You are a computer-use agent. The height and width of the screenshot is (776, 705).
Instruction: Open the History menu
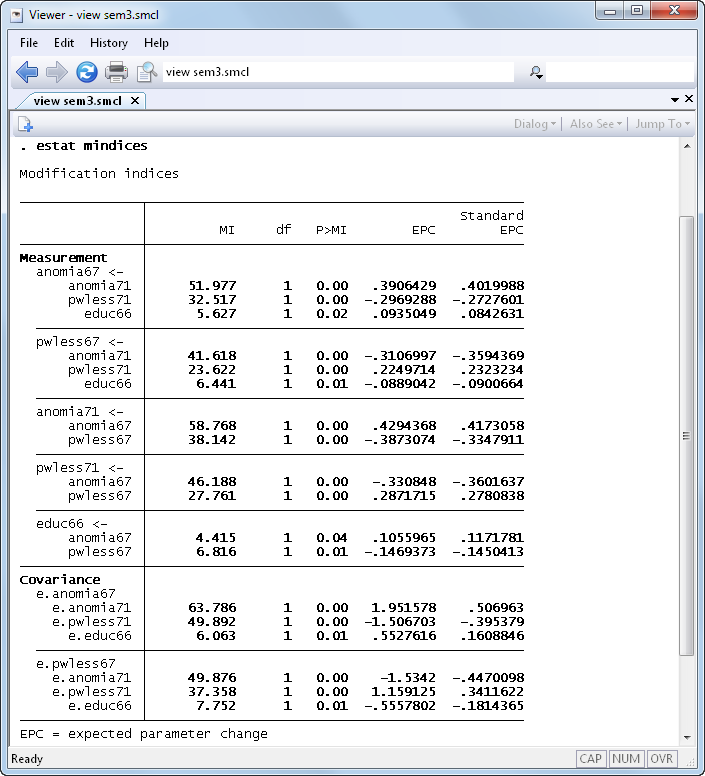[109, 43]
